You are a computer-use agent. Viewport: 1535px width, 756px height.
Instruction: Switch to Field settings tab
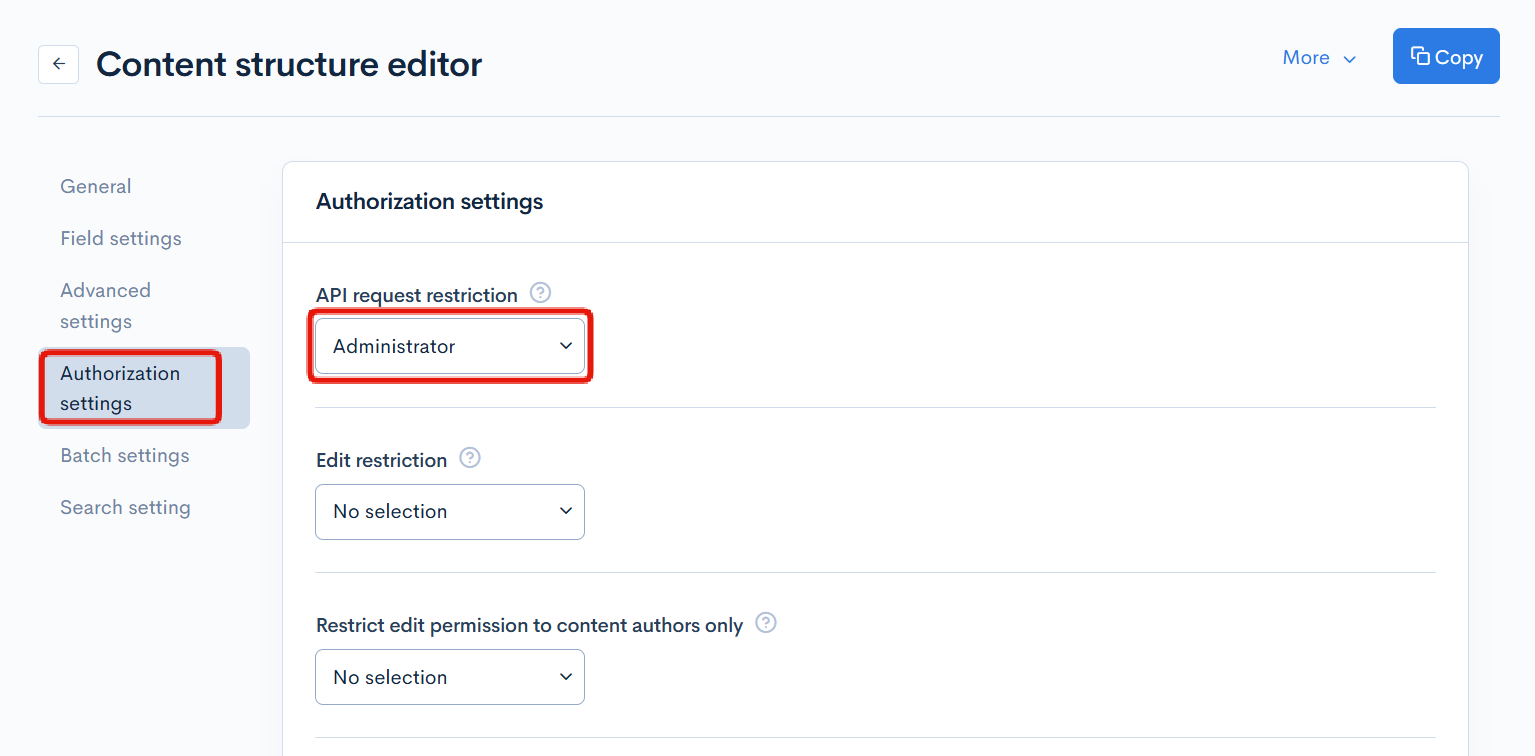click(121, 238)
